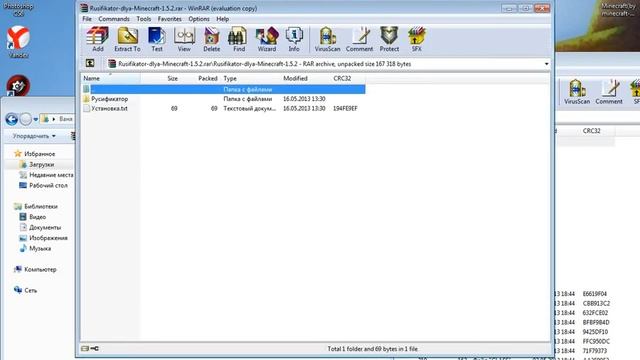Click Comment in background WinRAR window
Viewport: 640px width, 360px height.
coord(609,92)
